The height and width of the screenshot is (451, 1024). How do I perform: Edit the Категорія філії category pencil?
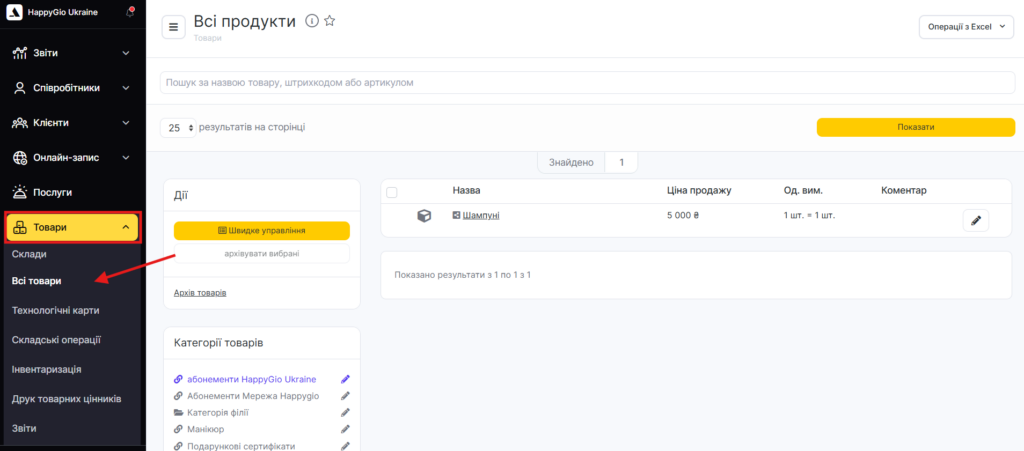pyautogui.click(x=345, y=412)
